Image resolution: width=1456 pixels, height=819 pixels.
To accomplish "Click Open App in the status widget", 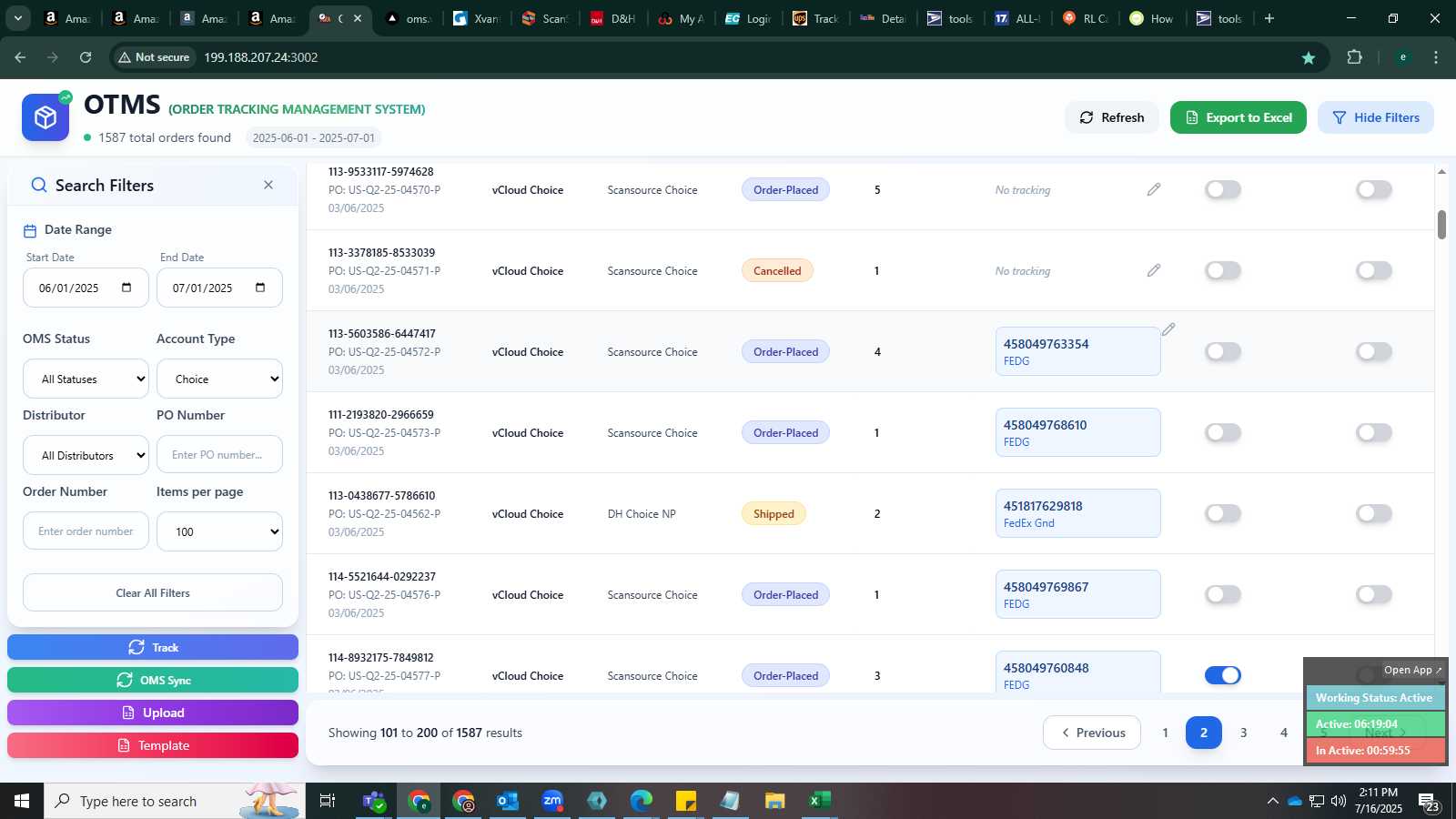I will pyautogui.click(x=1412, y=670).
